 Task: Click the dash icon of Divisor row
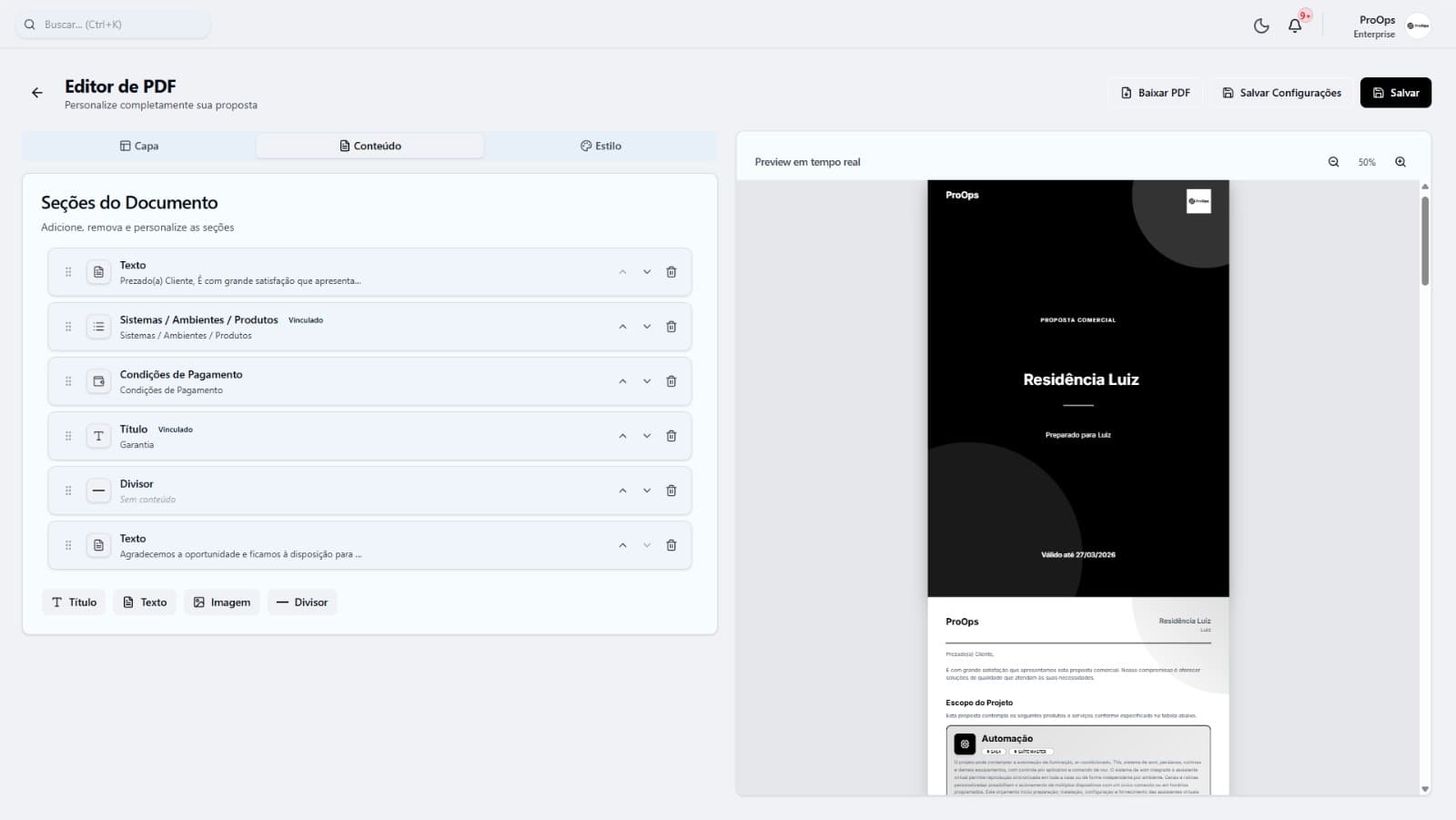point(98,491)
